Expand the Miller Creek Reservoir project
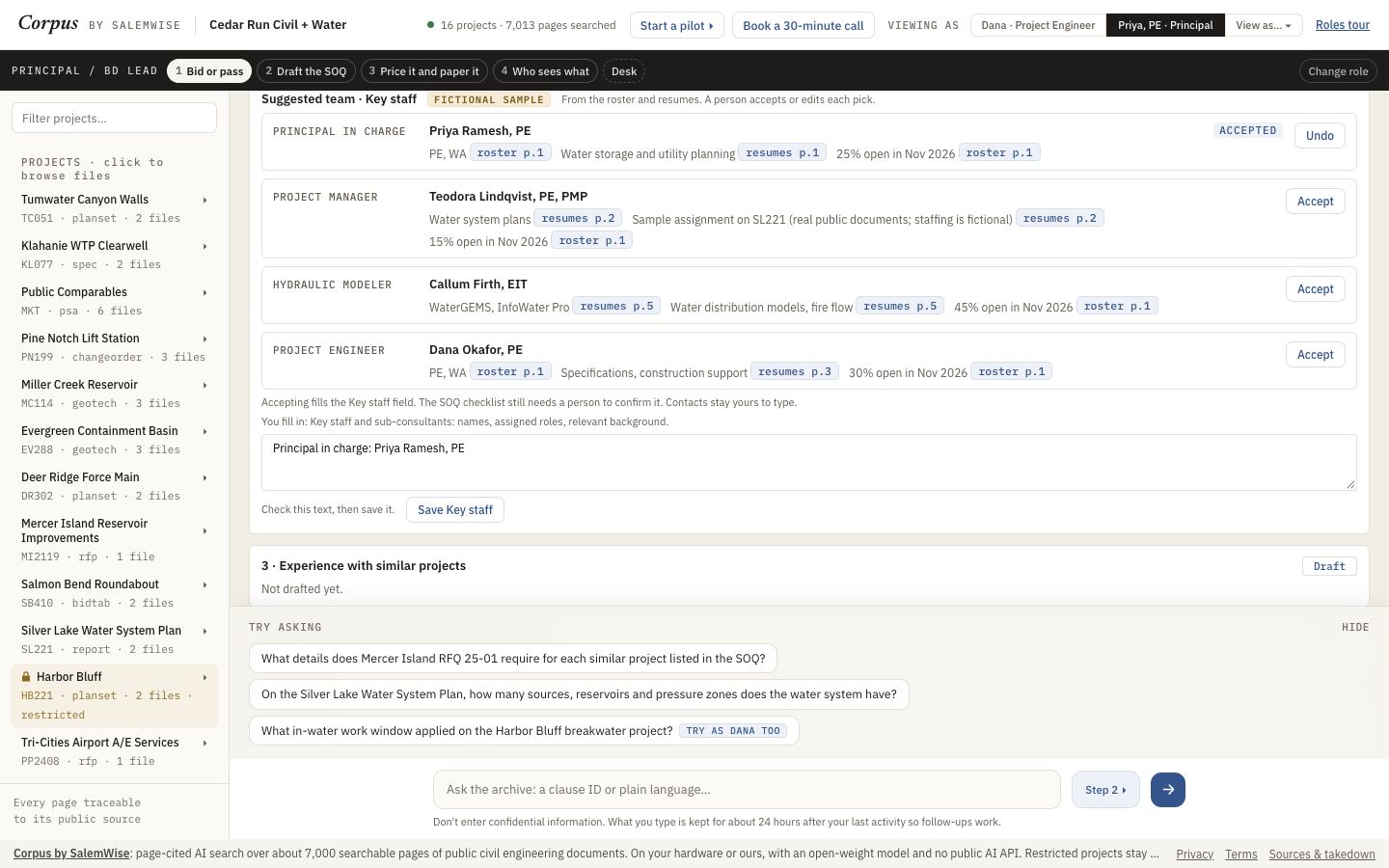The width and height of the screenshot is (1389, 868). pyautogui.click(x=204, y=385)
